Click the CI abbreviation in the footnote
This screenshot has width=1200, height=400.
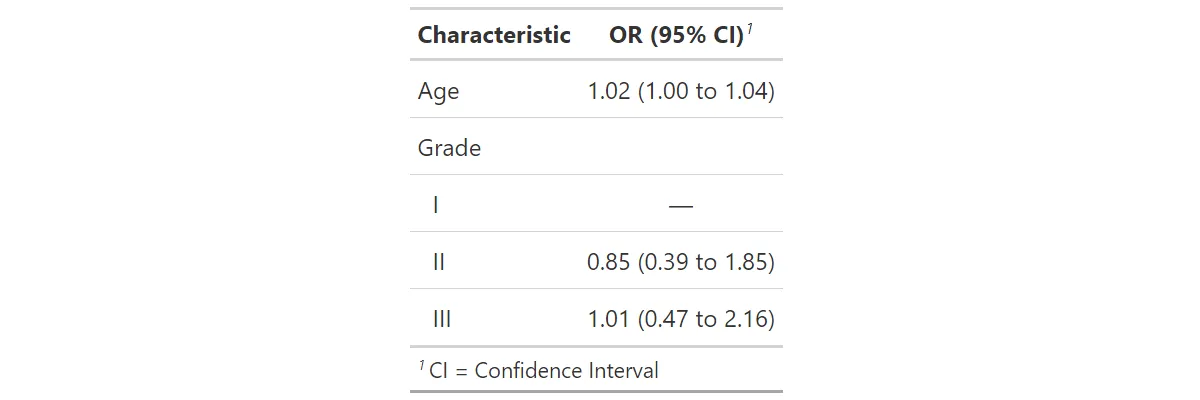pos(438,371)
